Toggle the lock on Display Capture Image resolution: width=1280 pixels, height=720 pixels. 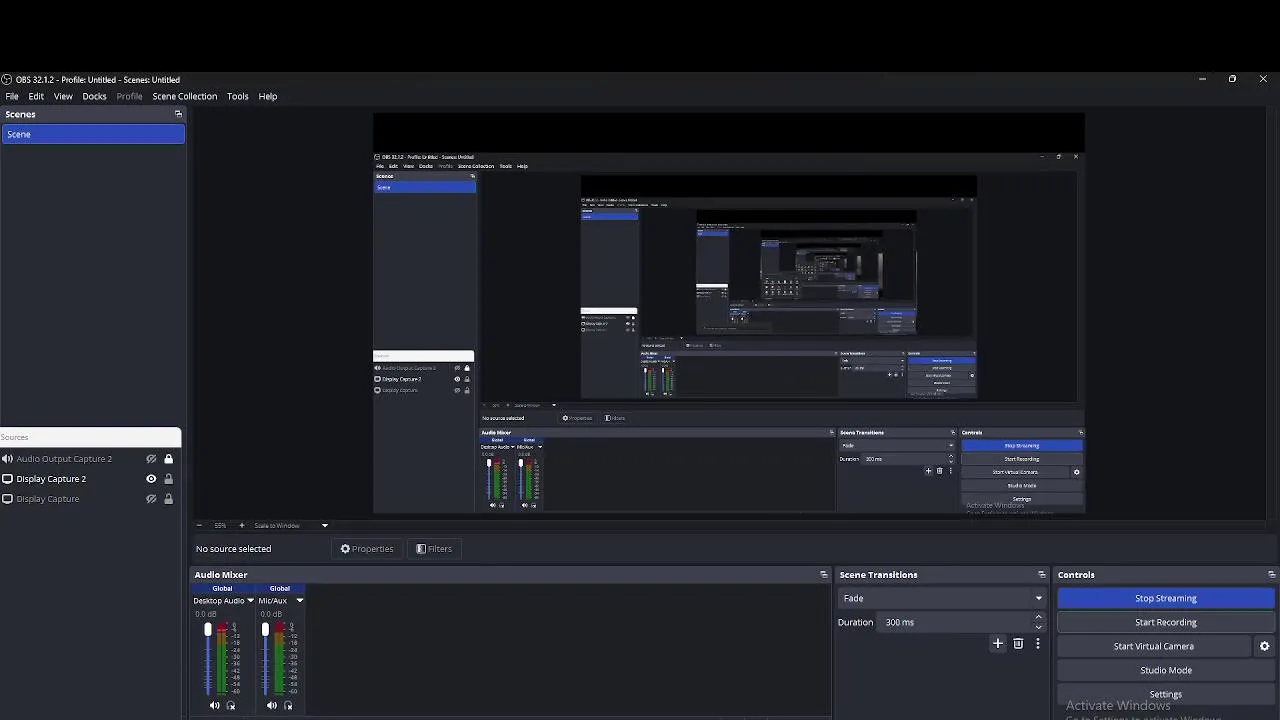coord(168,499)
